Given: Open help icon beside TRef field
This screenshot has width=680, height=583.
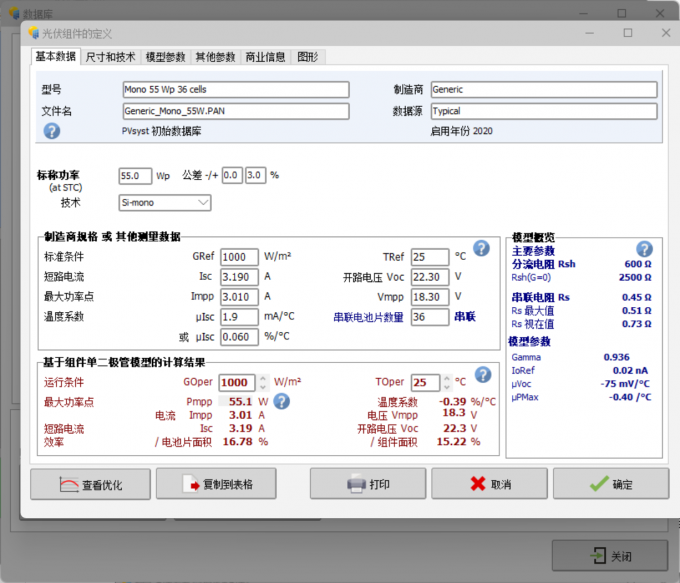Looking at the screenshot, I should pos(481,249).
